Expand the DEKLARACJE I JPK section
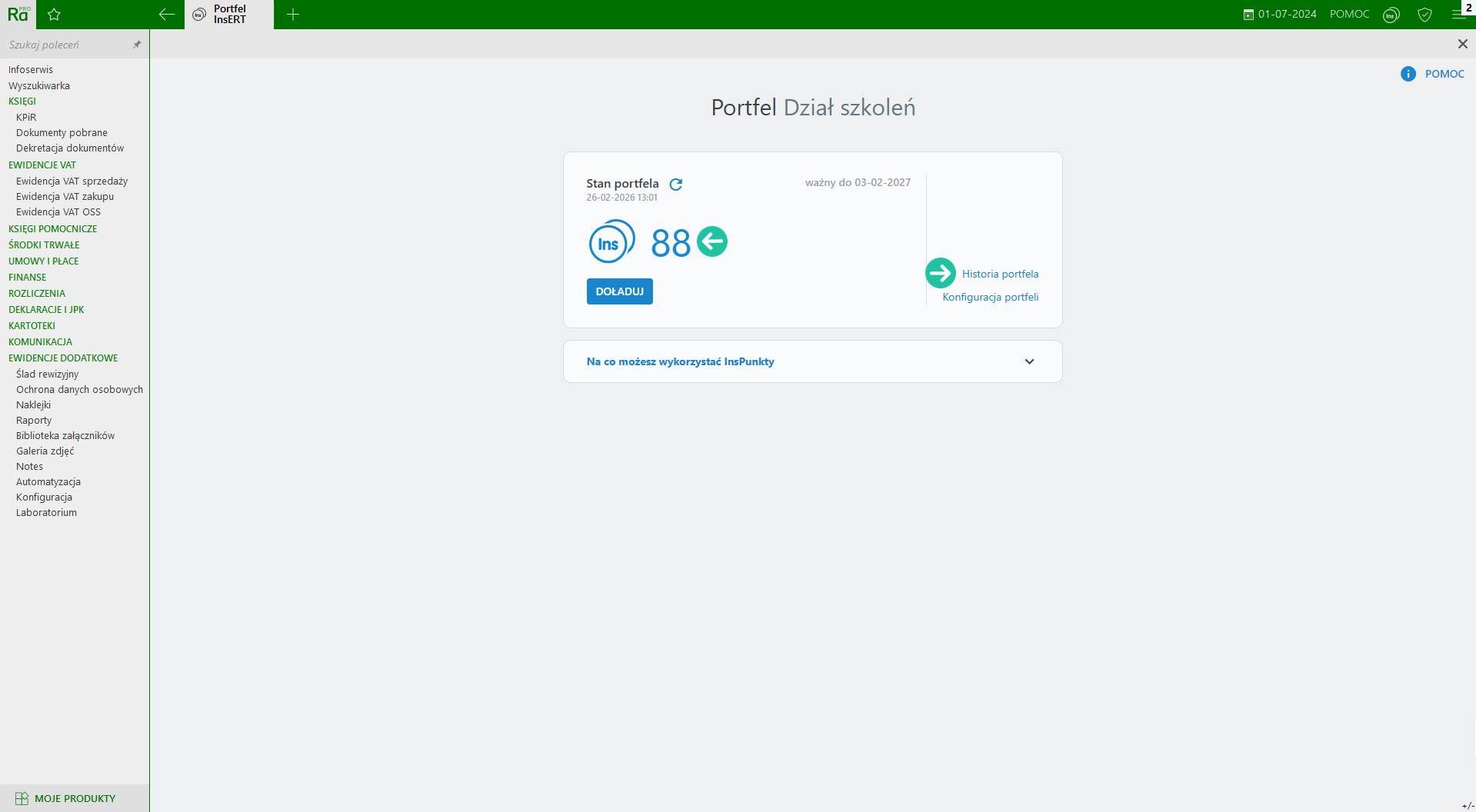Image resolution: width=1476 pixels, height=812 pixels. (x=46, y=310)
